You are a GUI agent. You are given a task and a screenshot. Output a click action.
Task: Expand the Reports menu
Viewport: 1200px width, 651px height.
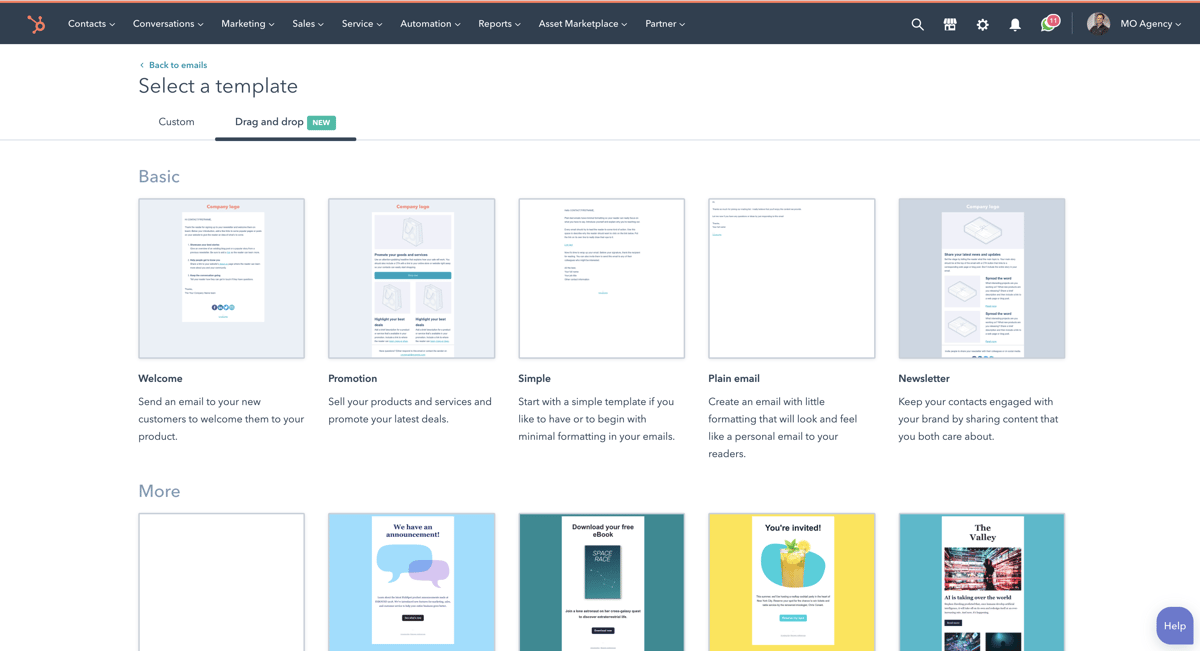(x=499, y=24)
